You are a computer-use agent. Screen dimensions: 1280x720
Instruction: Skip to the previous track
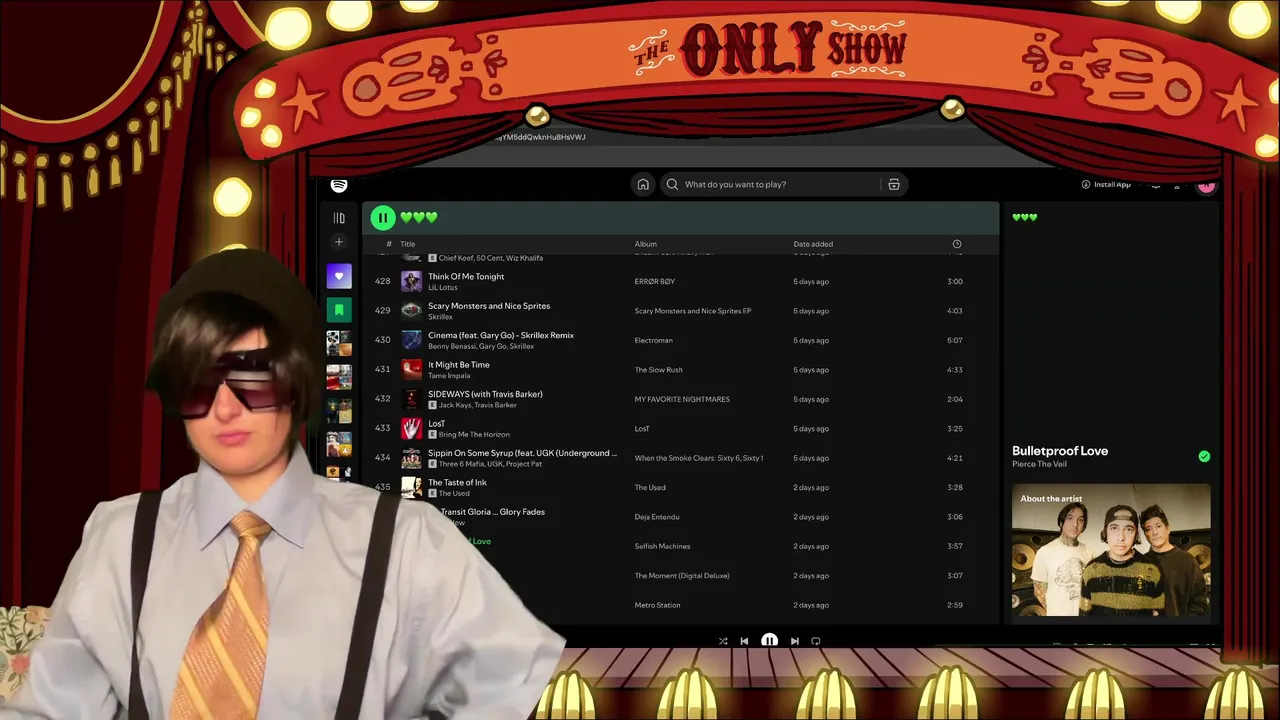[744, 641]
